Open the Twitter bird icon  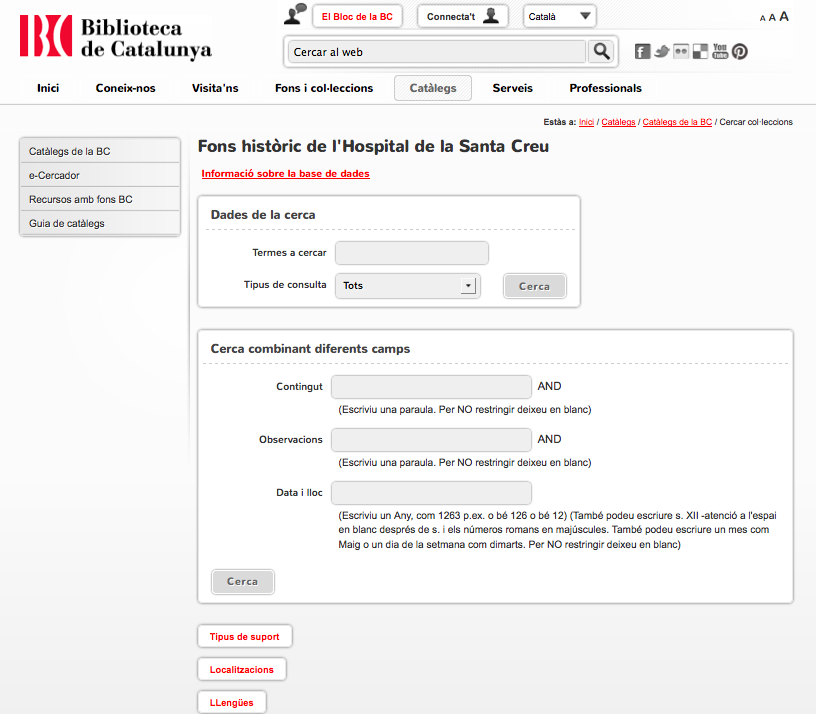click(x=661, y=52)
